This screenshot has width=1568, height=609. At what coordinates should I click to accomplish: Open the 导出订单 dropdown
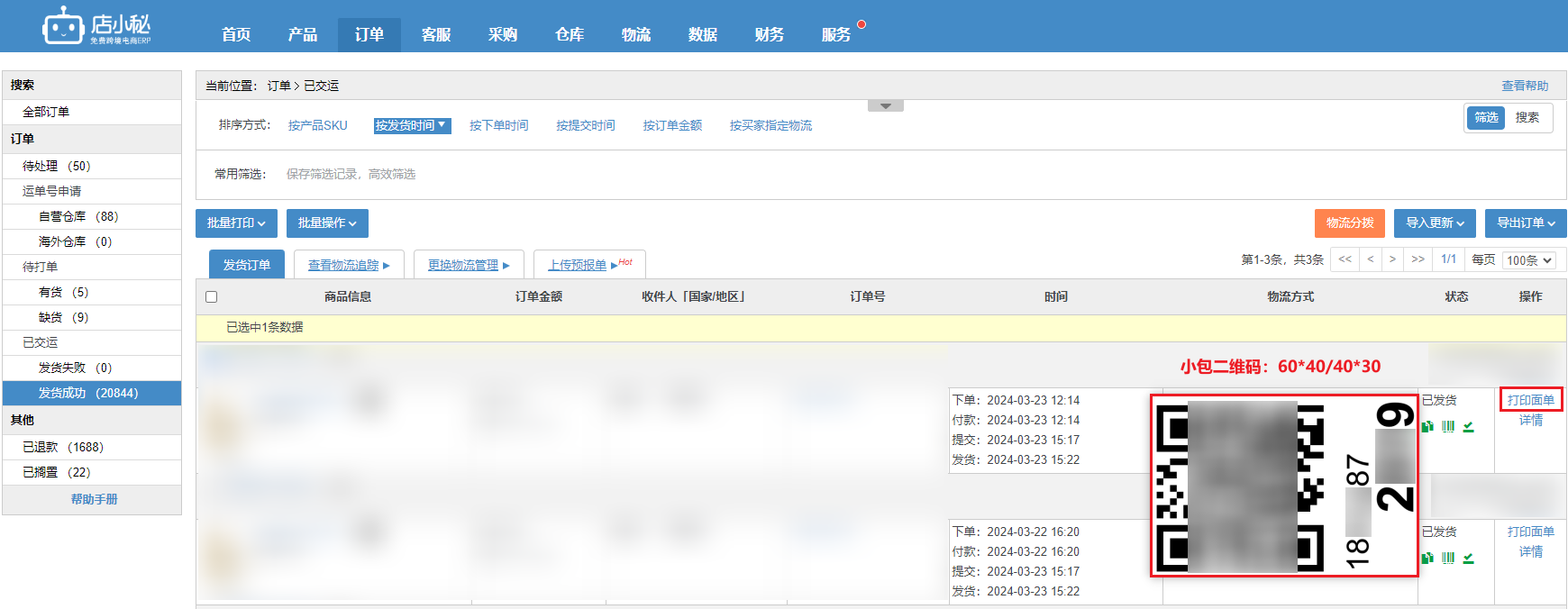point(1526,223)
